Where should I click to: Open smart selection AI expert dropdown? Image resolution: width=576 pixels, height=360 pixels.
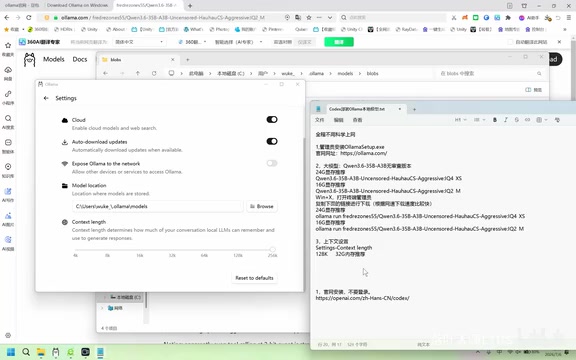pyautogui.click(x=238, y=42)
